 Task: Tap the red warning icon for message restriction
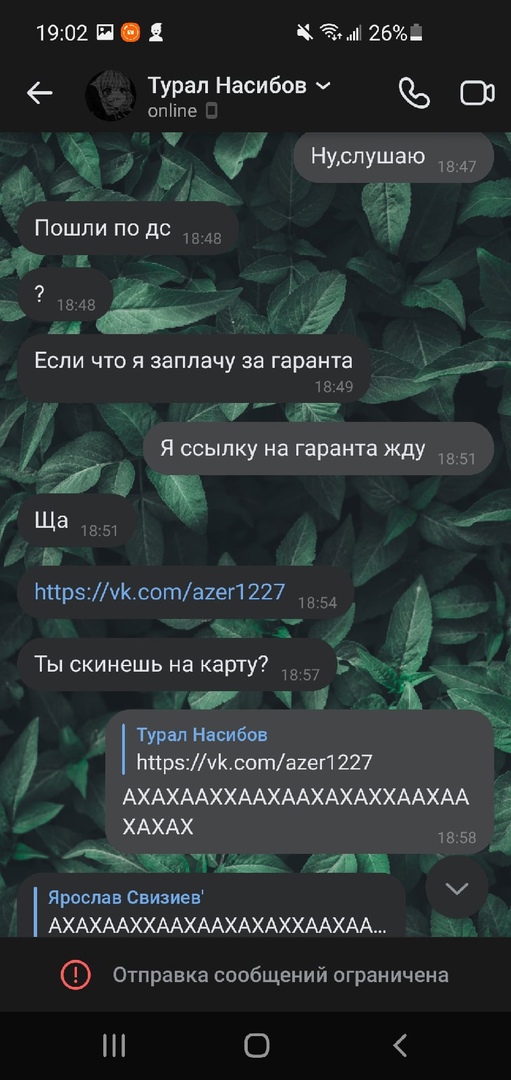75,975
